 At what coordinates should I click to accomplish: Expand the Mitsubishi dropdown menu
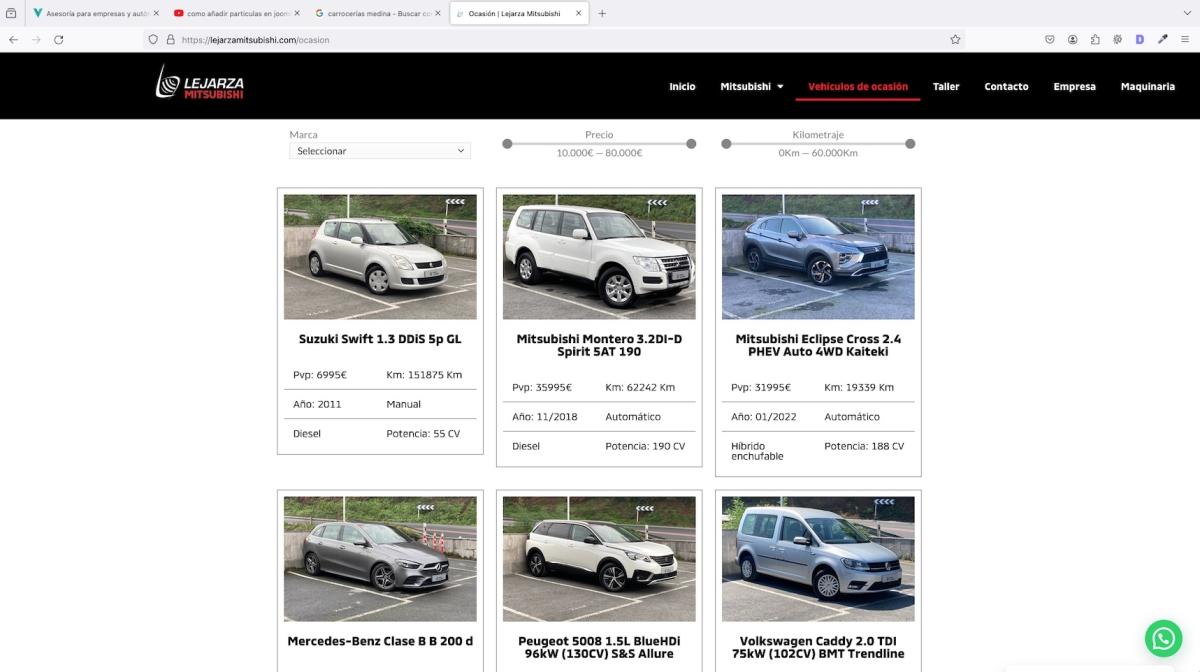point(752,87)
